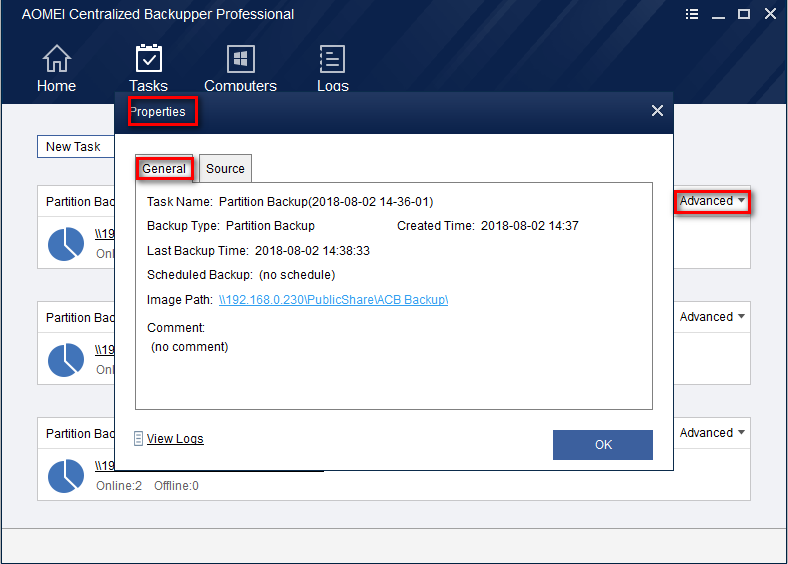The image size is (788, 564).
Task: Click the New Task button
Action: coord(75,147)
